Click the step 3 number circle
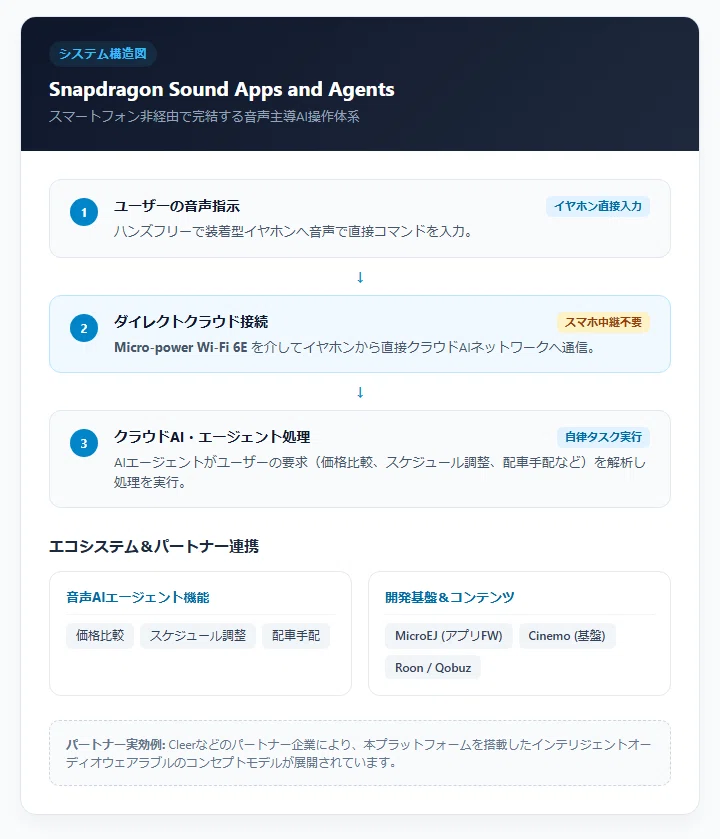Image resolution: width=720 pixels, height=839 pixels. [84, 443]
